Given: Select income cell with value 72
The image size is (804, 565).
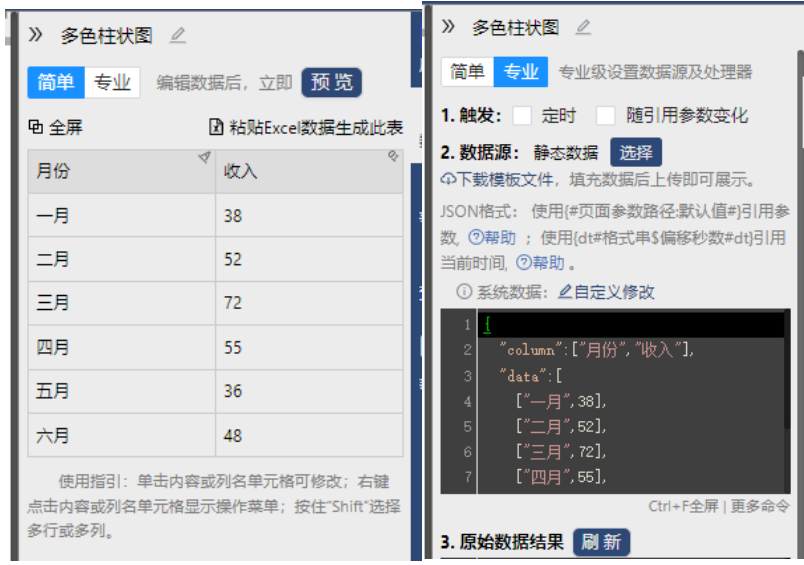Looking at the screenshot, I should coord(309,302).
